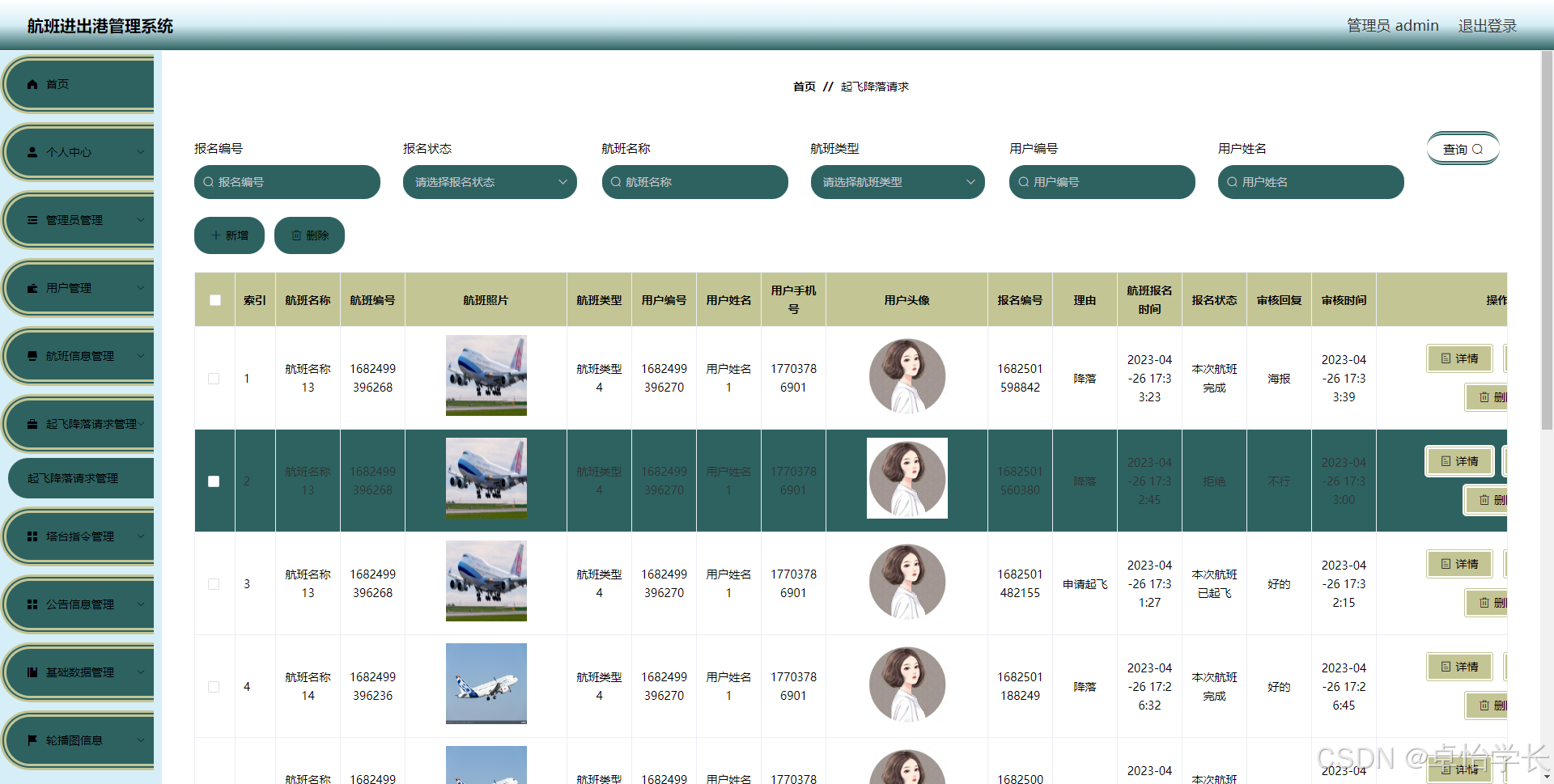Viewport: 1554px width, 784px height.
Task: Click 详情 icon in row 4
Action: [x=1446, y=667]
